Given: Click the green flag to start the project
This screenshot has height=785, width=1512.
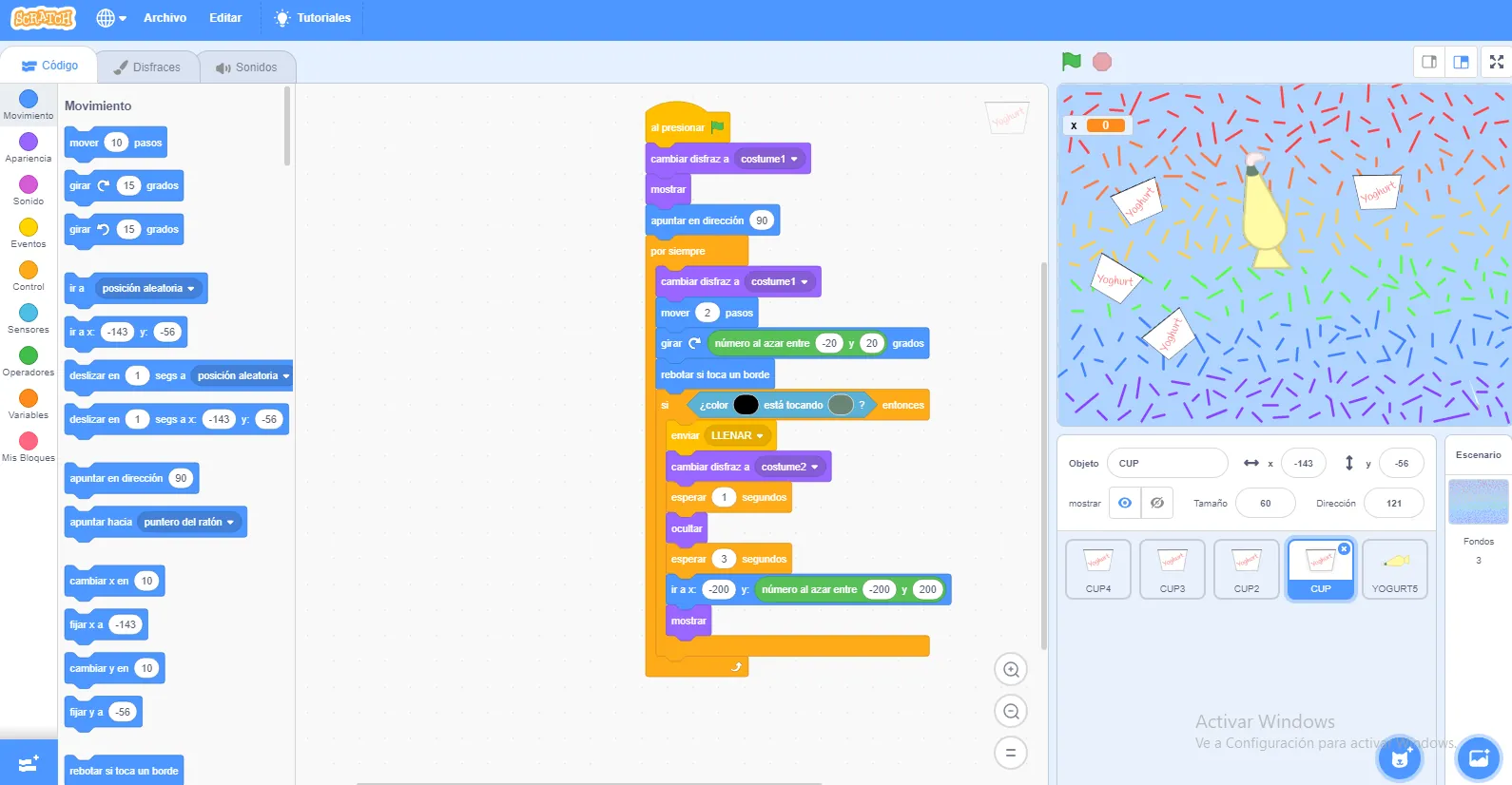Looking at the screenshot, I should [1072, 62].
